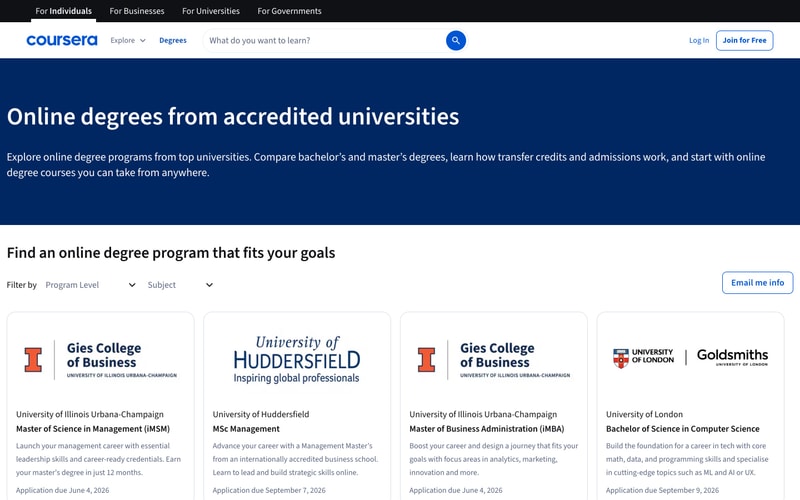The image size is (800, 500).
Task: Open the Coursera logo home link
Action: (x=62, y=40)
